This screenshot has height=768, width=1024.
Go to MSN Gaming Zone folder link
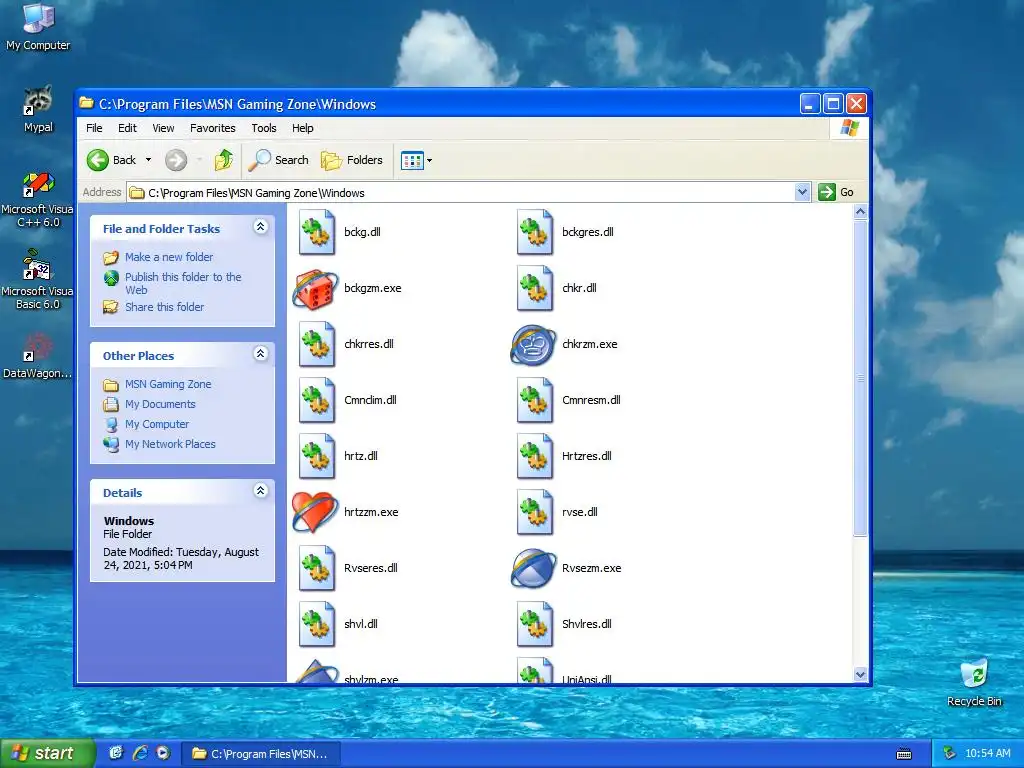pos(168,385)
